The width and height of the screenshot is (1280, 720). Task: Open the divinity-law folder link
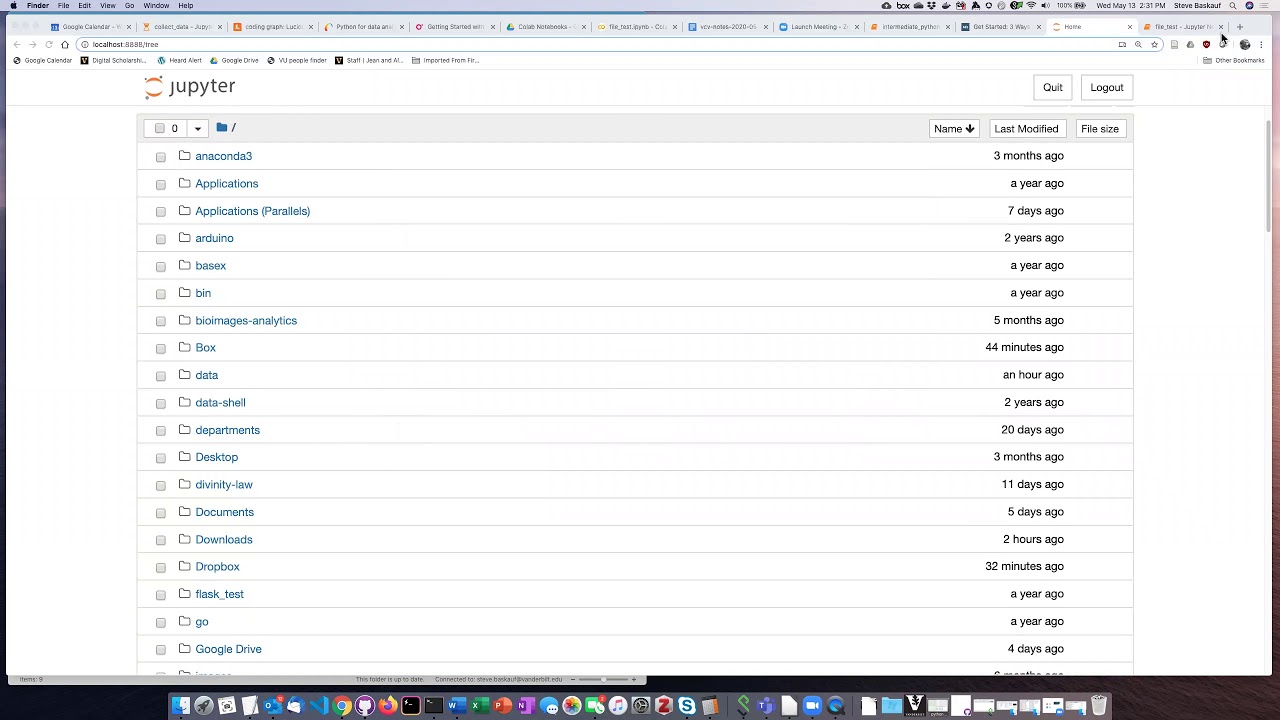224,484
